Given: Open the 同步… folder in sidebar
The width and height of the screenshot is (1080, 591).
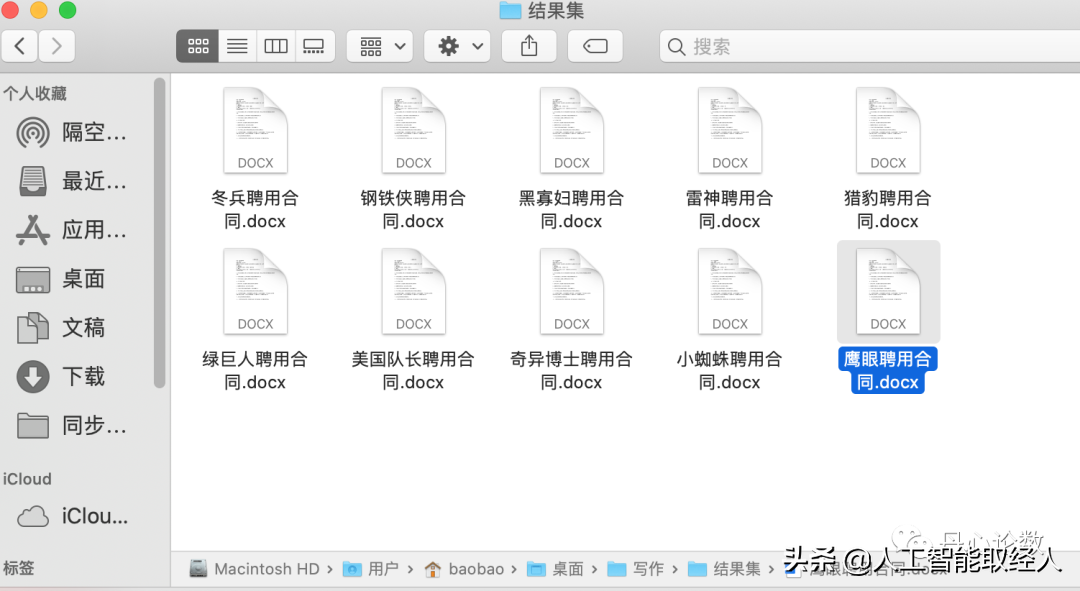Looking at the screenshot, I should coord(72,426).
